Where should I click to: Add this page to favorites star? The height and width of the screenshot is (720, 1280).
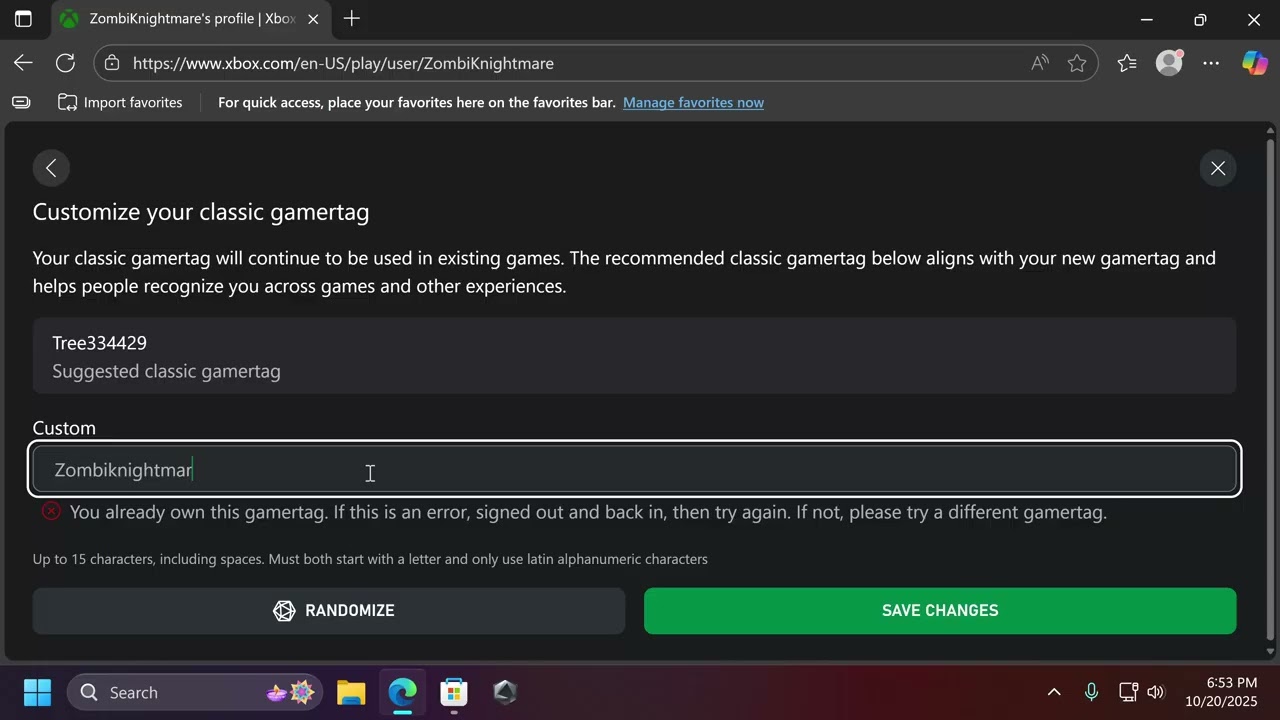point(1077,63)
